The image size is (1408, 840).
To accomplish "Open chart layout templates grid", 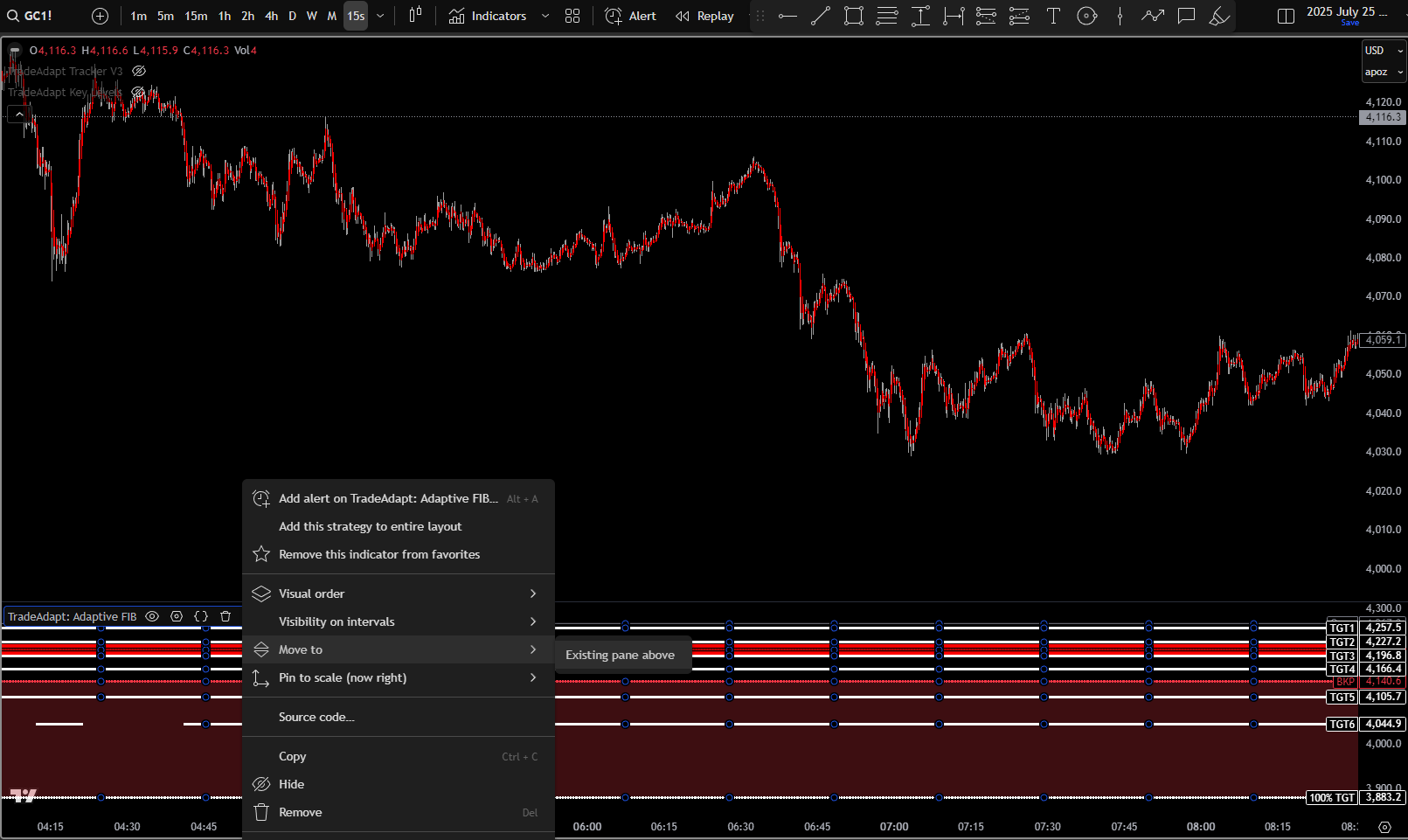I will 572,16.
